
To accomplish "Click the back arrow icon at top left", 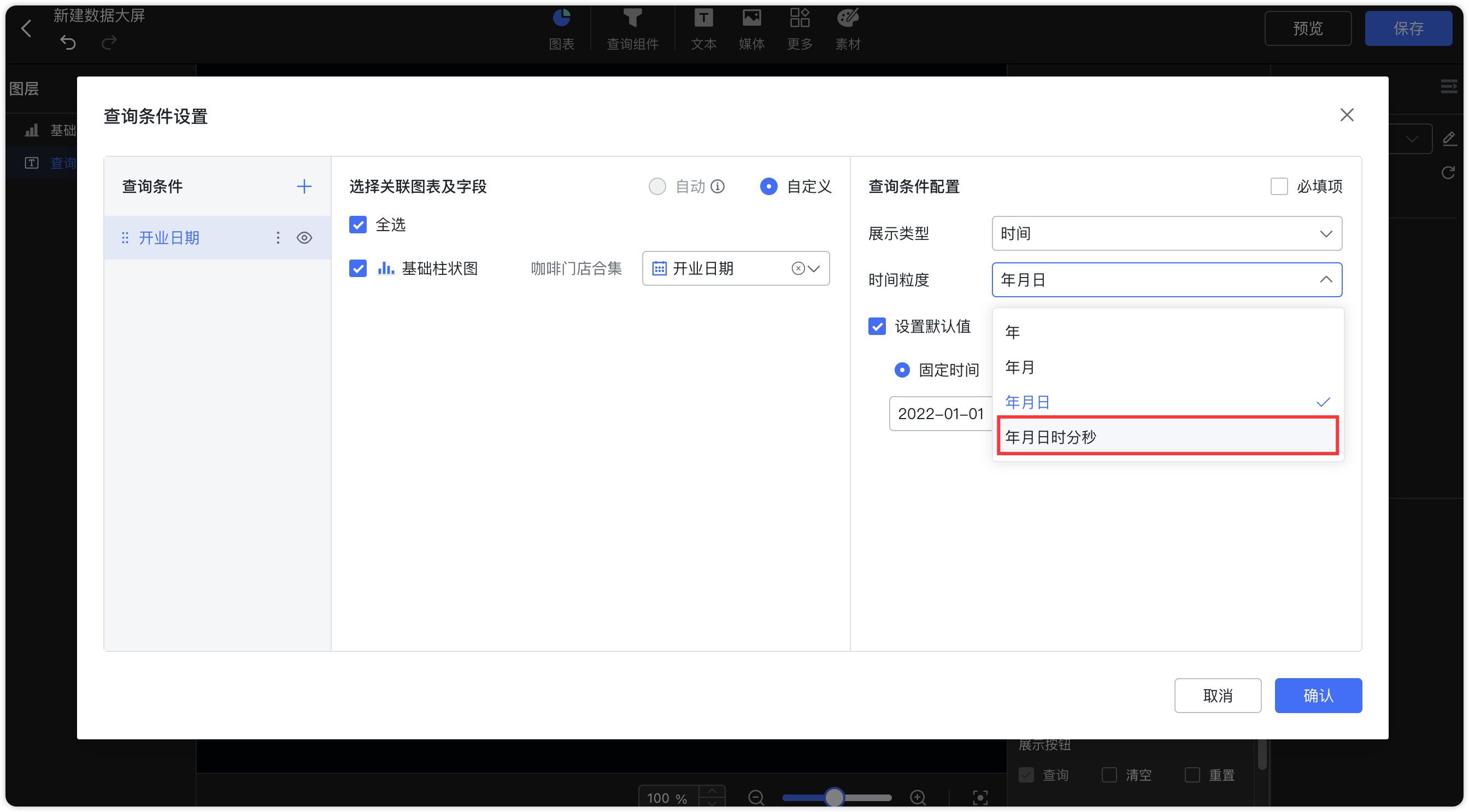I will 26,28.
